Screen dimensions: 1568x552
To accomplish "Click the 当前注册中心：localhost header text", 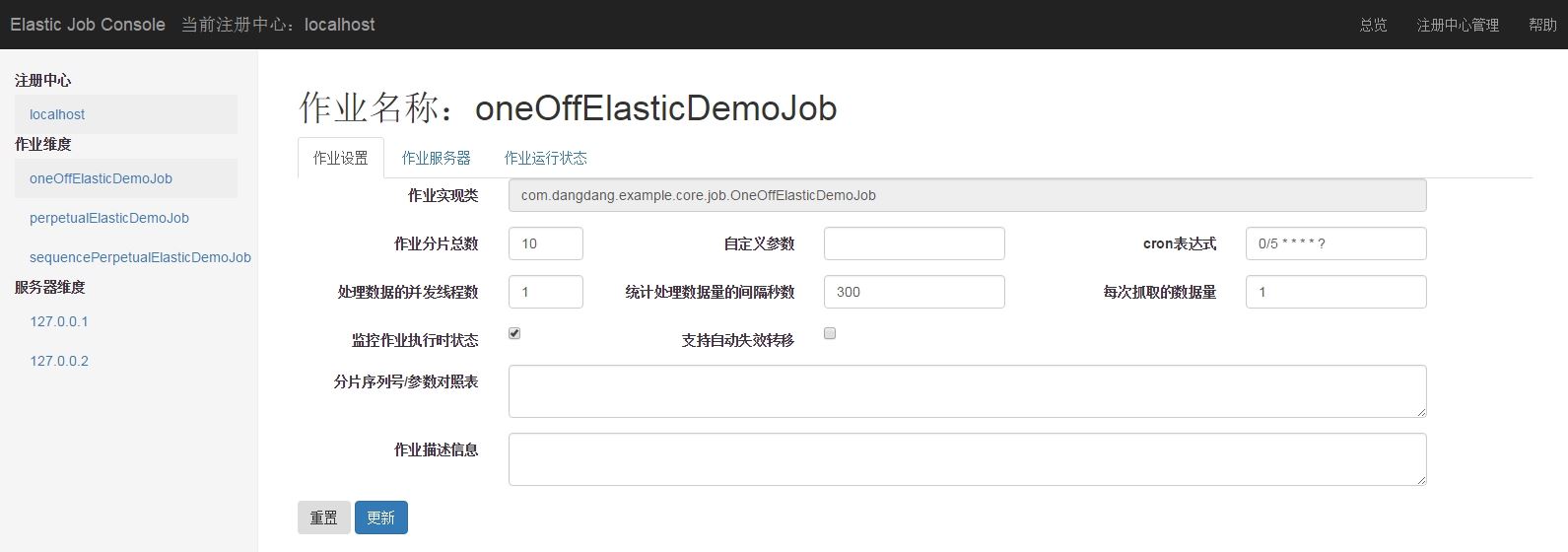I will (278, 25).
